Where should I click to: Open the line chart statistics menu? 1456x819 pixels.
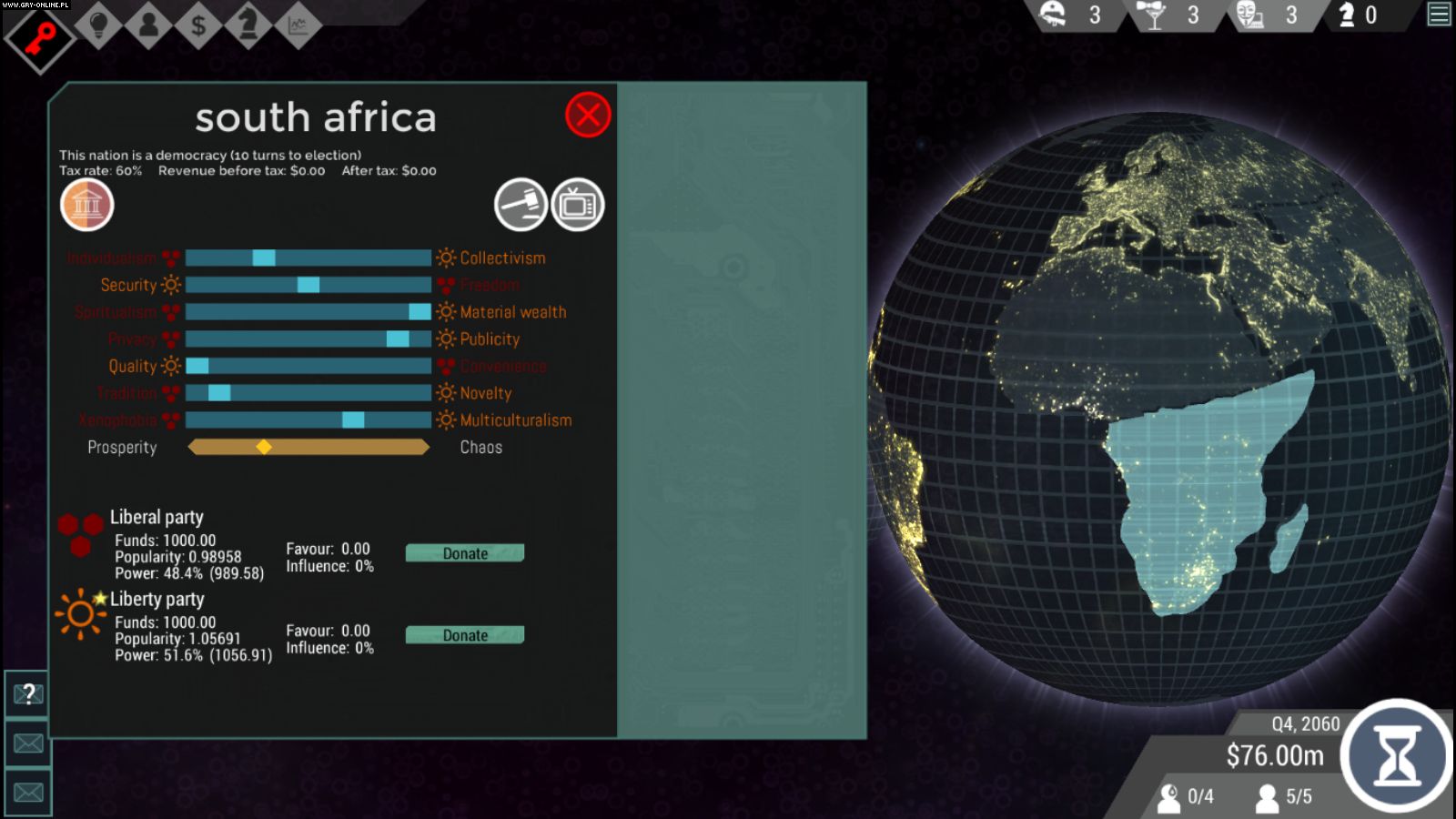click(298, 25)
